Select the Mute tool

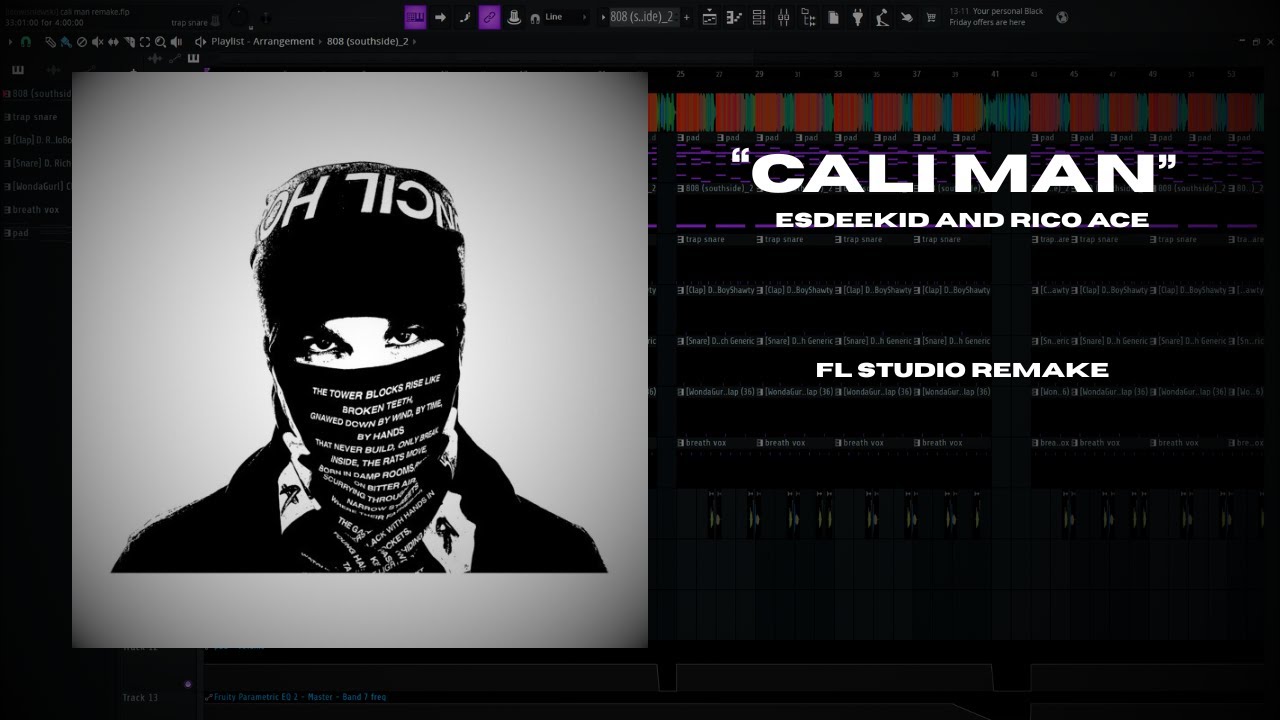pyautogui.click(x=98, y=42)
